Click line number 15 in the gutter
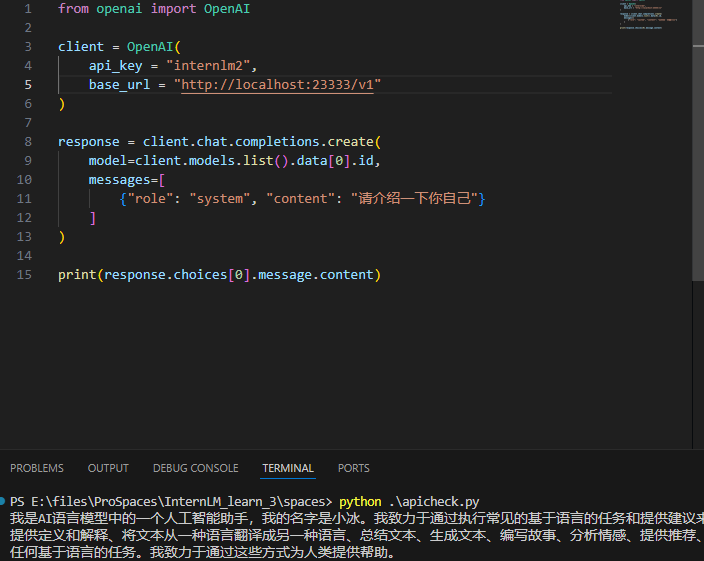This screenshot has width=704, height=561. click(24, 275)
